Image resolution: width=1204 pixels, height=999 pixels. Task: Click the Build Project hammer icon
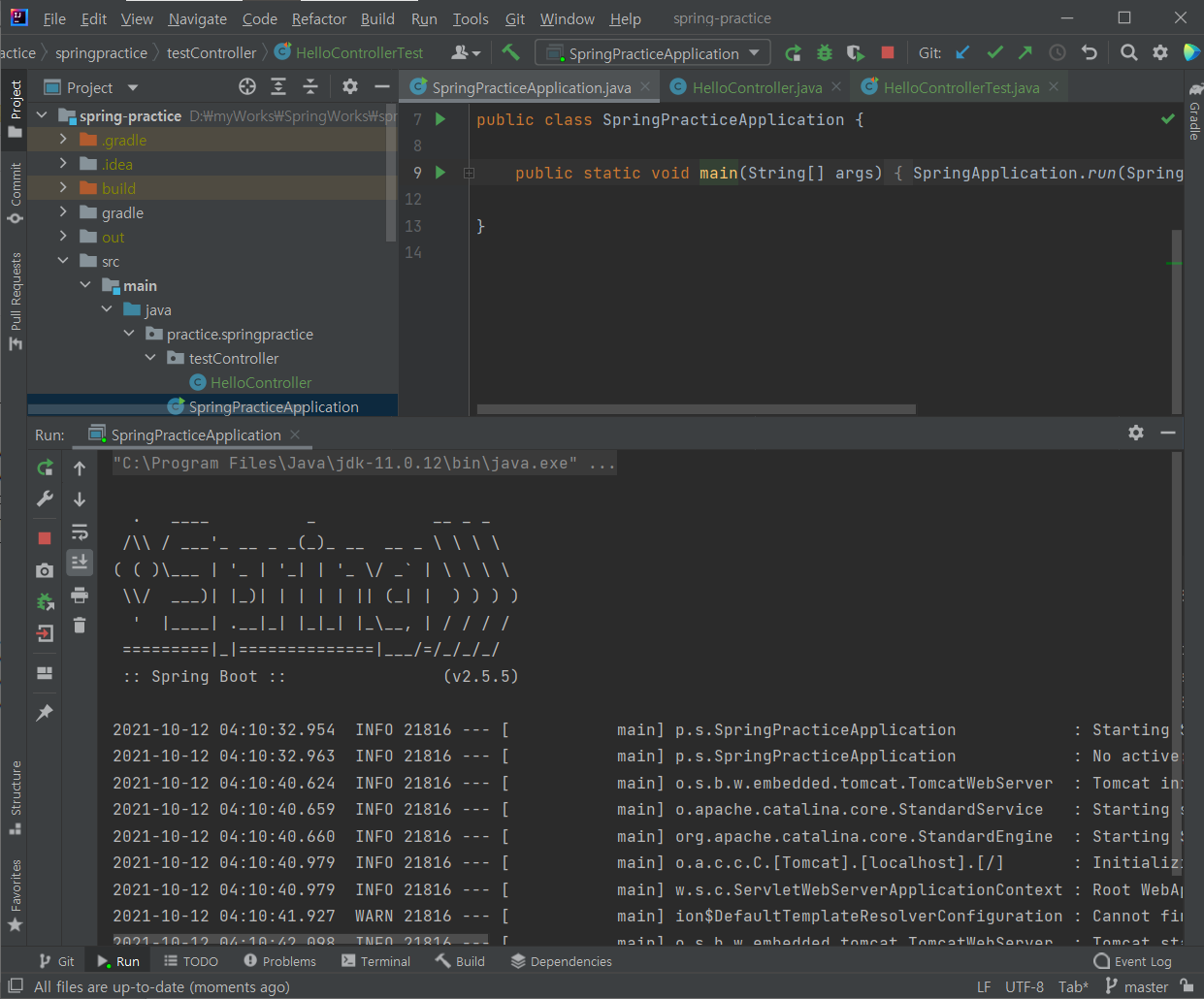pos(510,52)
